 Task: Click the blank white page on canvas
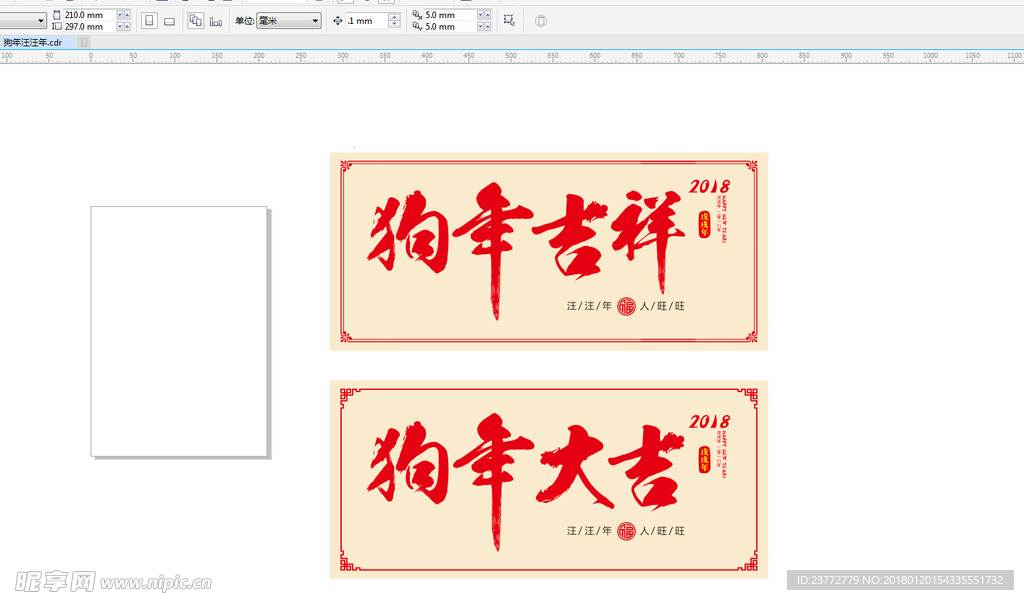[178, 330]
